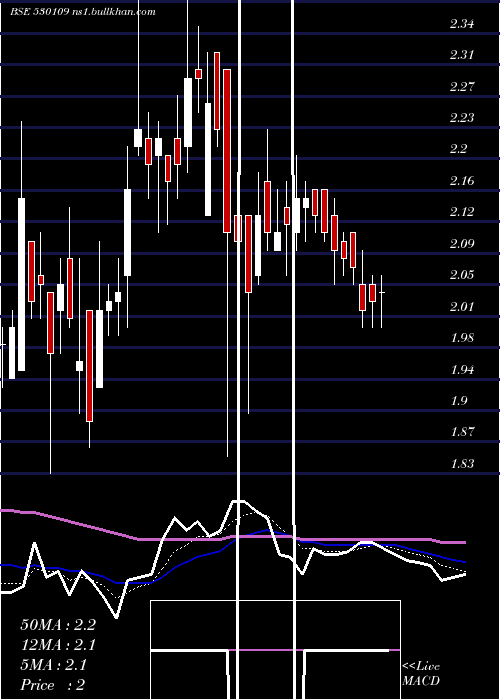Image resolution: width=500 pixels, height=700 pixels.
Task: Click the Price : 2 readout
Action: 53,685
